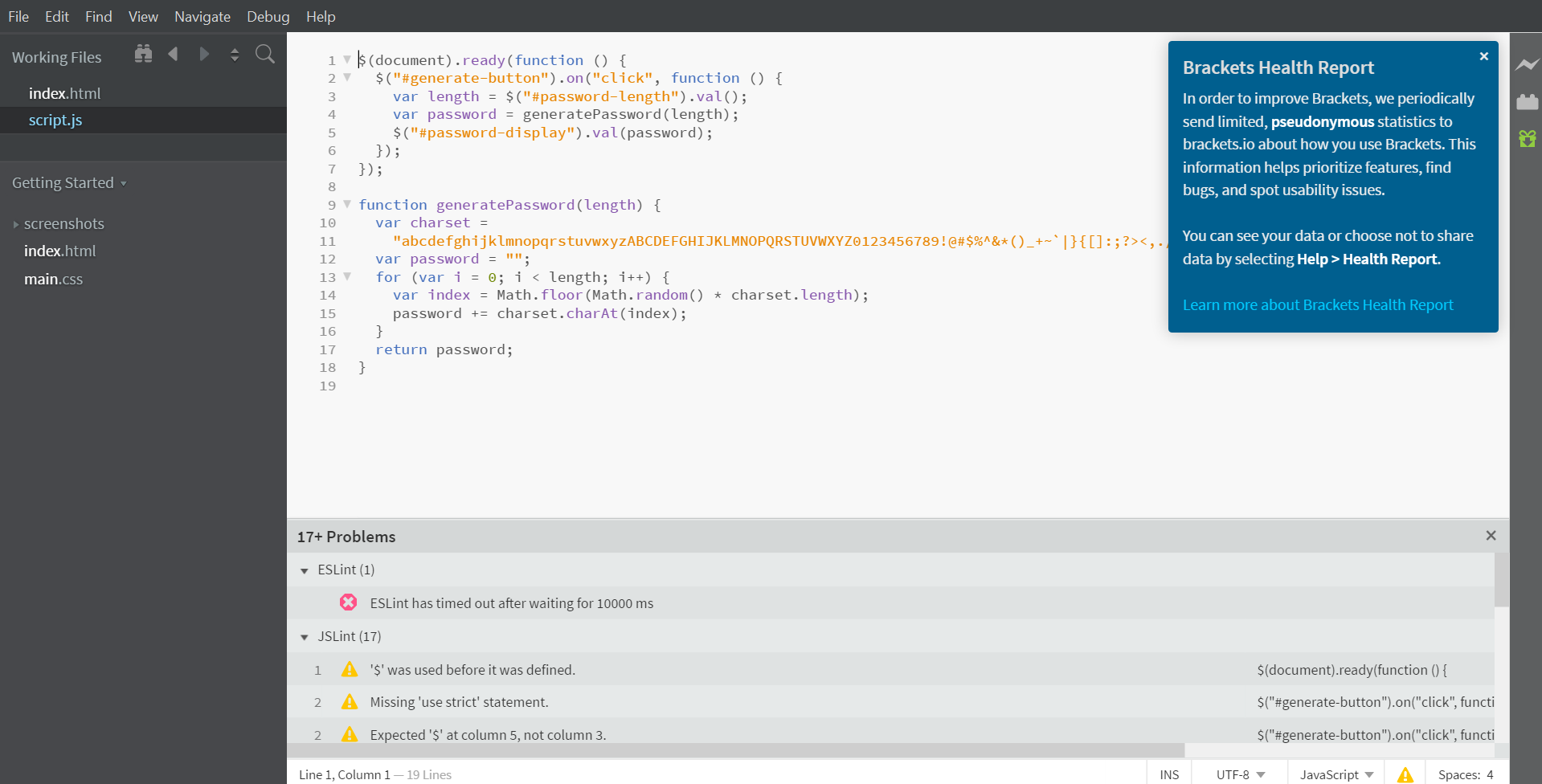Click the Learn more about Brackets Health Report link
1542x784 pixels.
click(1318, 304)
